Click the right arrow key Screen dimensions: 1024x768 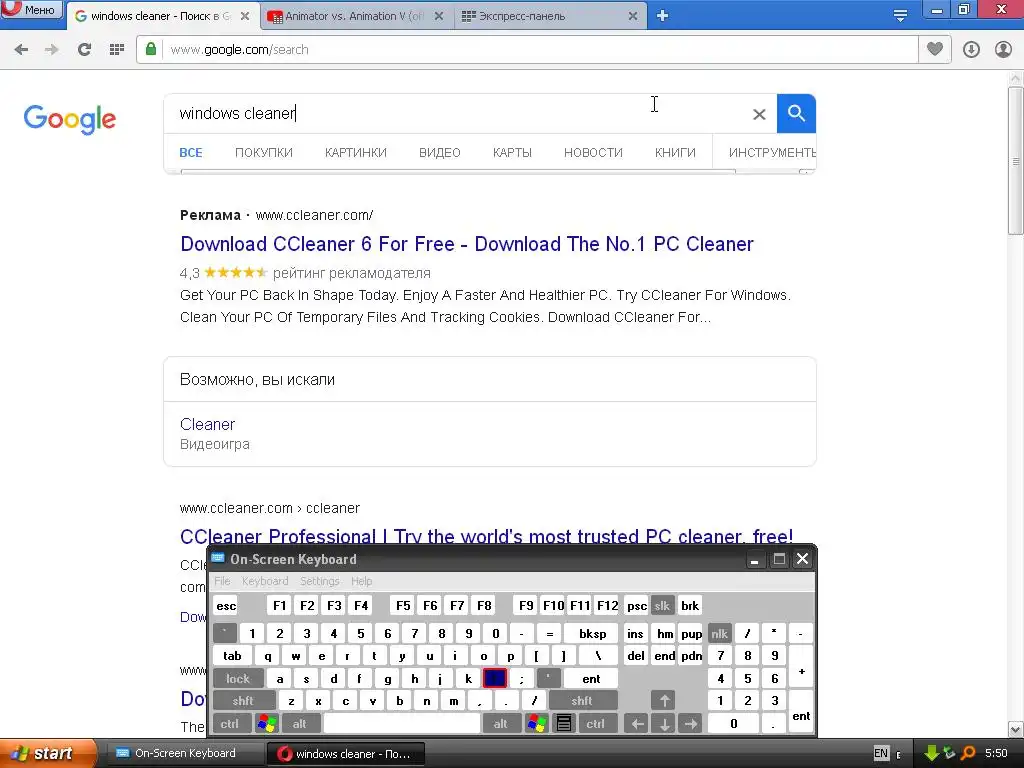[x=691, y=724]
